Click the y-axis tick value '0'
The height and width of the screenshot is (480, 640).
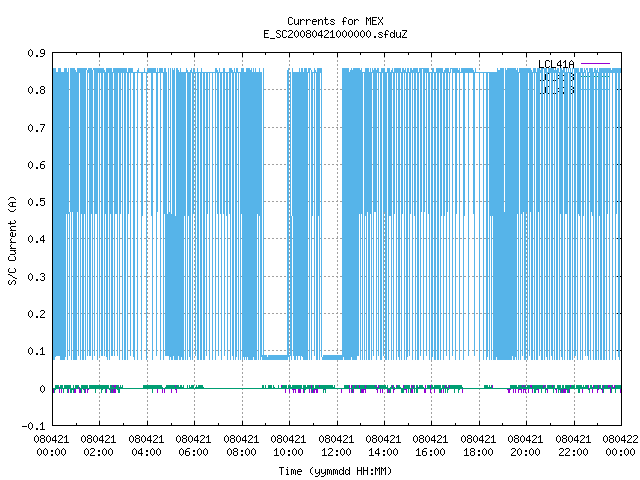(x=42, y=389)
